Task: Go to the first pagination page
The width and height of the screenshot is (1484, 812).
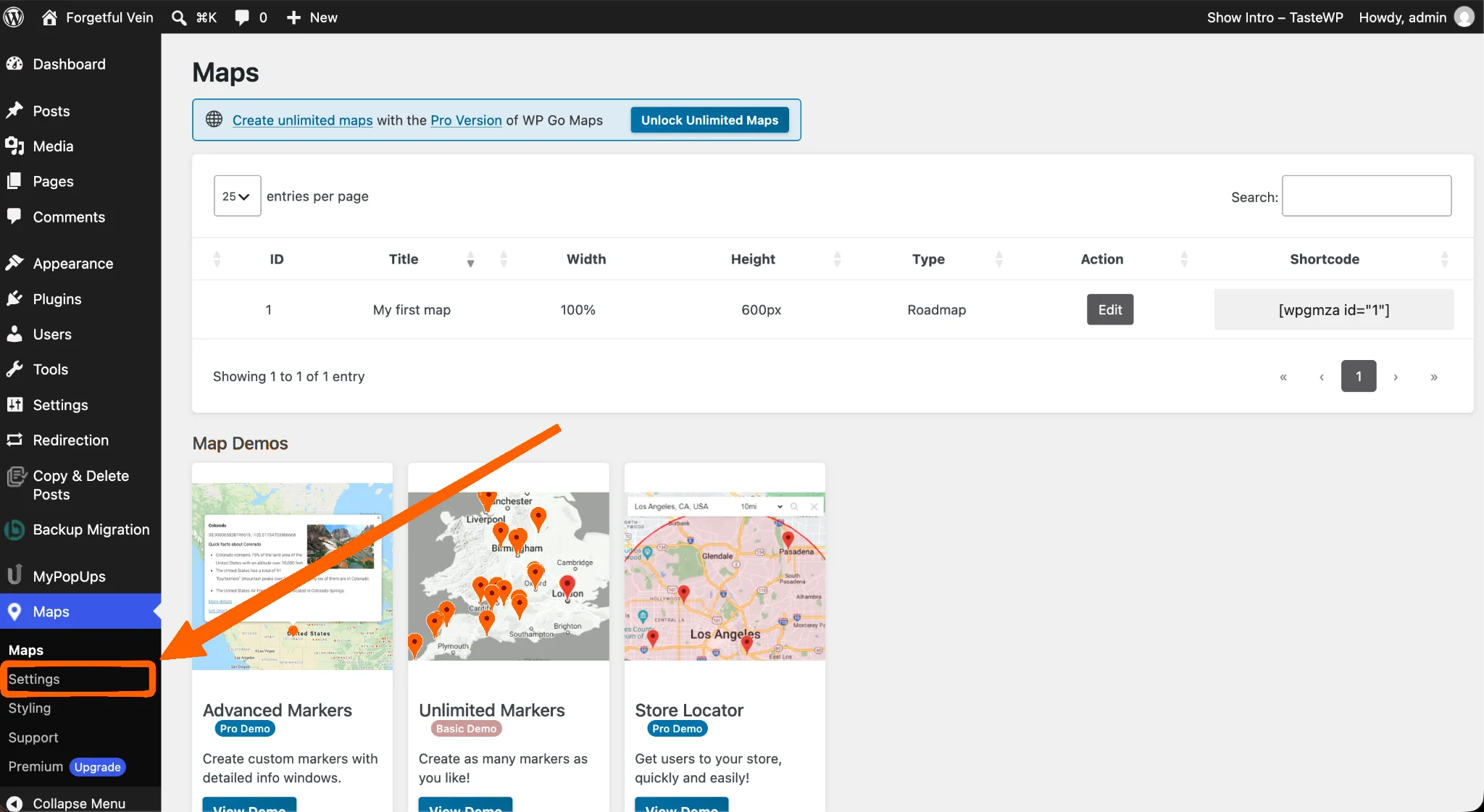Action: (x=1283, y=377)
